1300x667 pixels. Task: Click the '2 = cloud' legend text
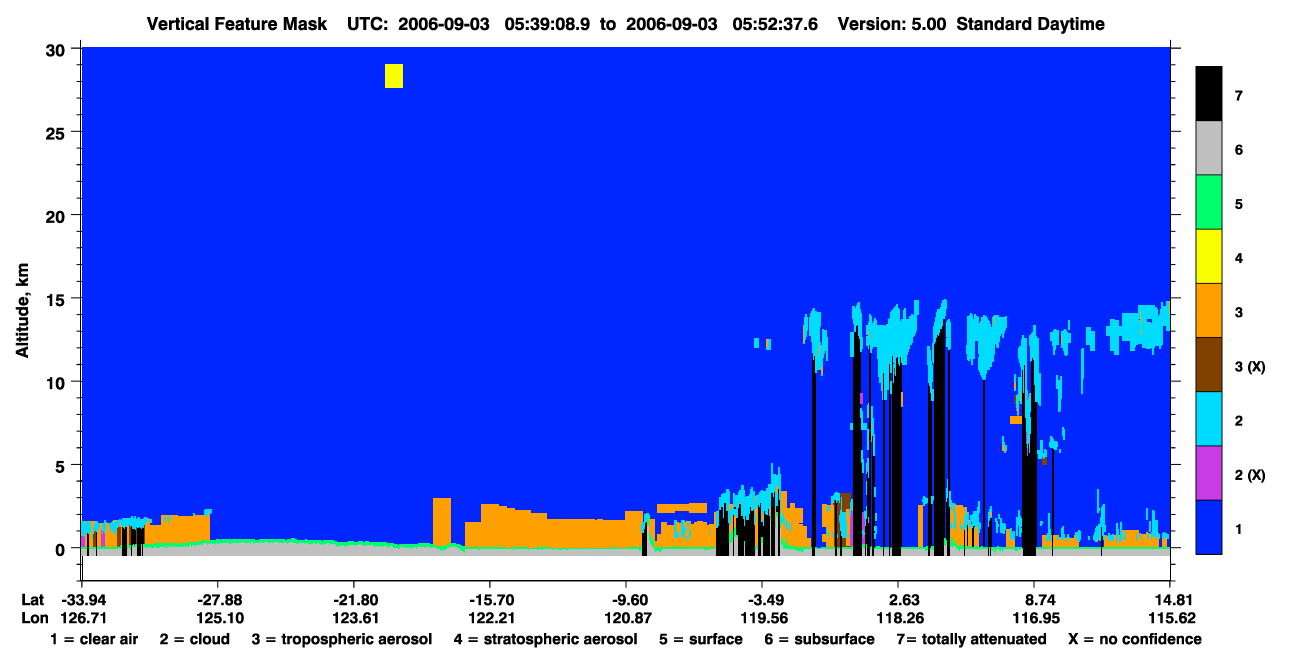(193, 639)
